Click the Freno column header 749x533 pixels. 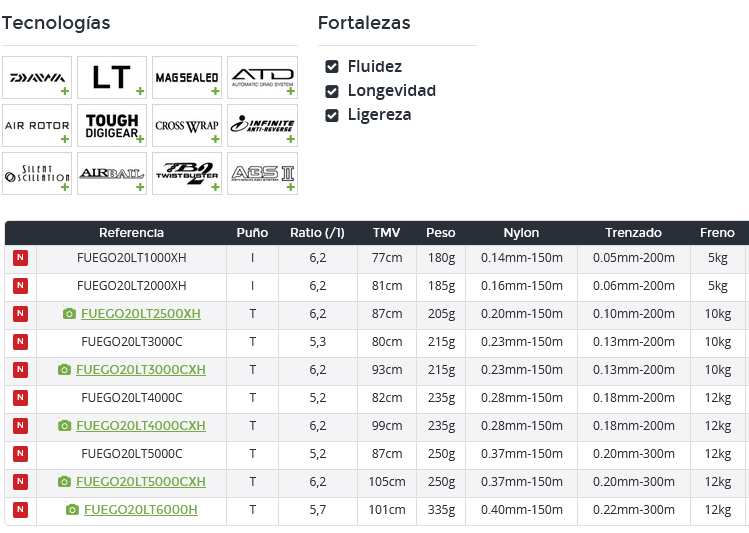(x=717, y=233)
